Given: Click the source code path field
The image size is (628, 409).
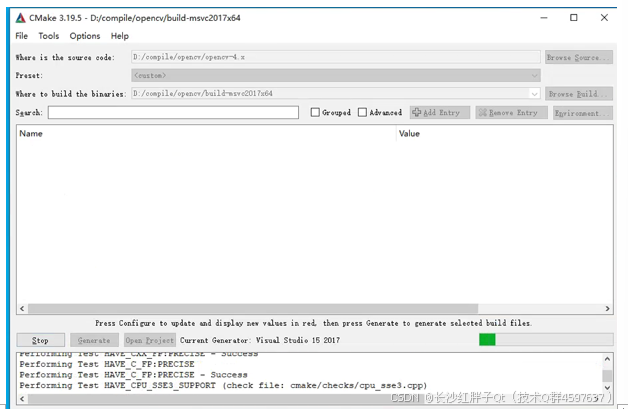Looking at the screenshot, I should (x=336, y=57).
